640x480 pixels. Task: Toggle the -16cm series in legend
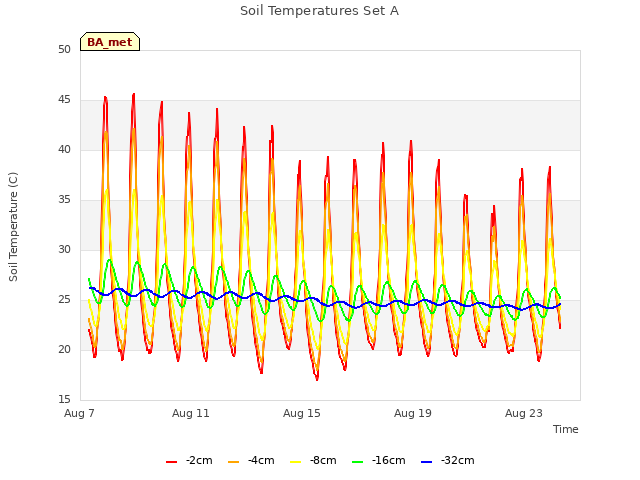[x=379, y=461]
